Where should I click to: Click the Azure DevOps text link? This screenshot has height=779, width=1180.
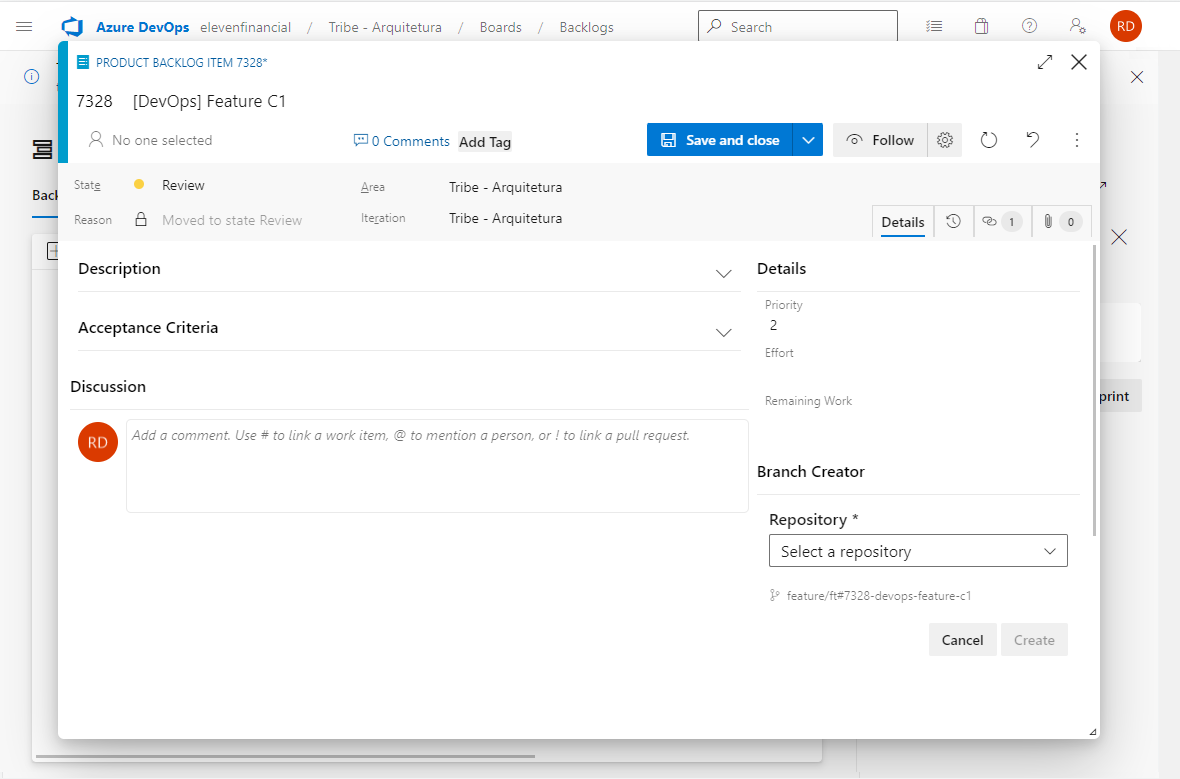142,27
